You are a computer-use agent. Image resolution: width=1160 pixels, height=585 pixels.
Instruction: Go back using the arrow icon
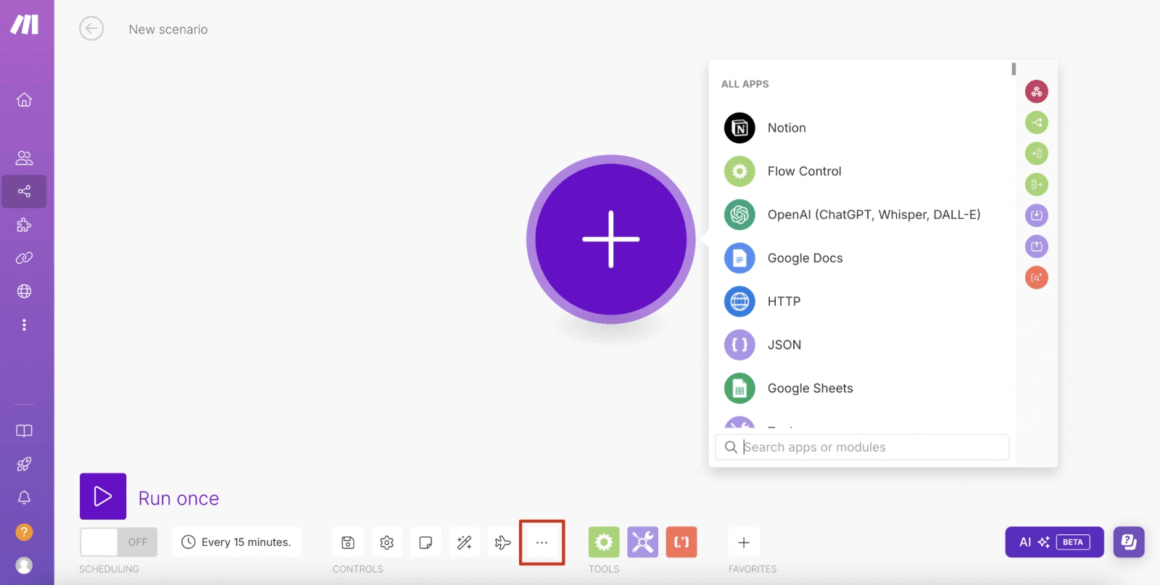[91, 29]
